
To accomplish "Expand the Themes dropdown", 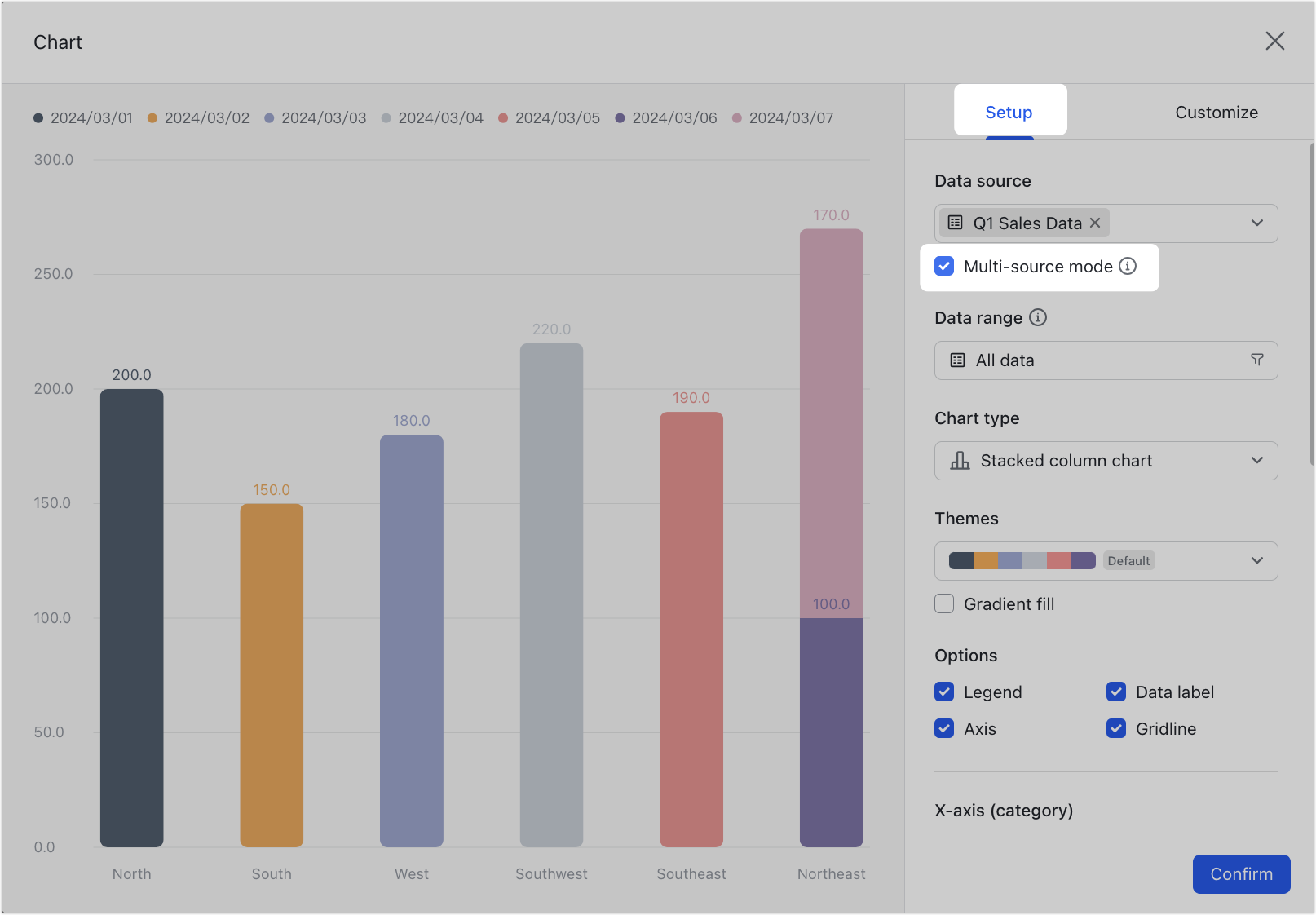I will (1256, 560).
